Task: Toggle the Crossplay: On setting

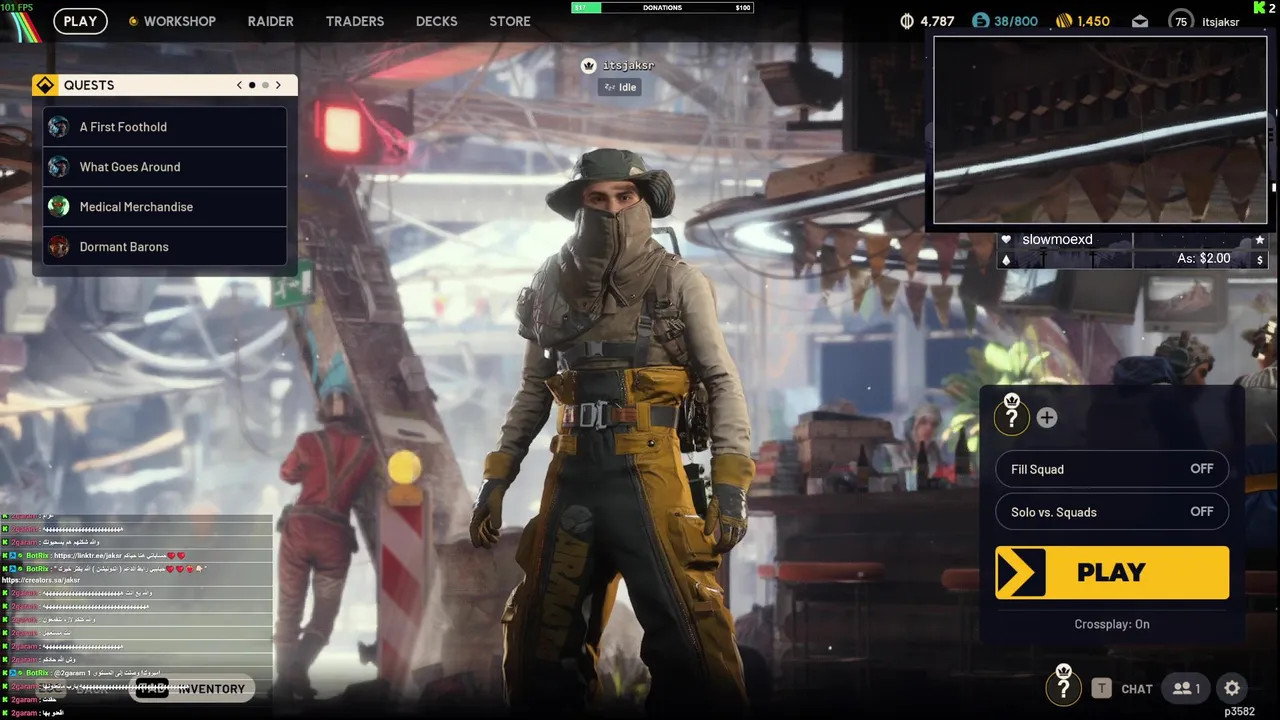Action: (x=1112, y=624)
